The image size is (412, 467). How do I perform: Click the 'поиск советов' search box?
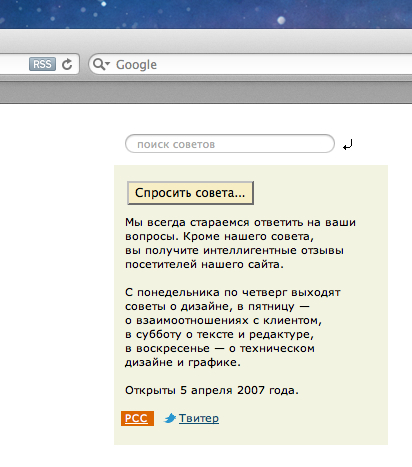(x=230, y=144)
